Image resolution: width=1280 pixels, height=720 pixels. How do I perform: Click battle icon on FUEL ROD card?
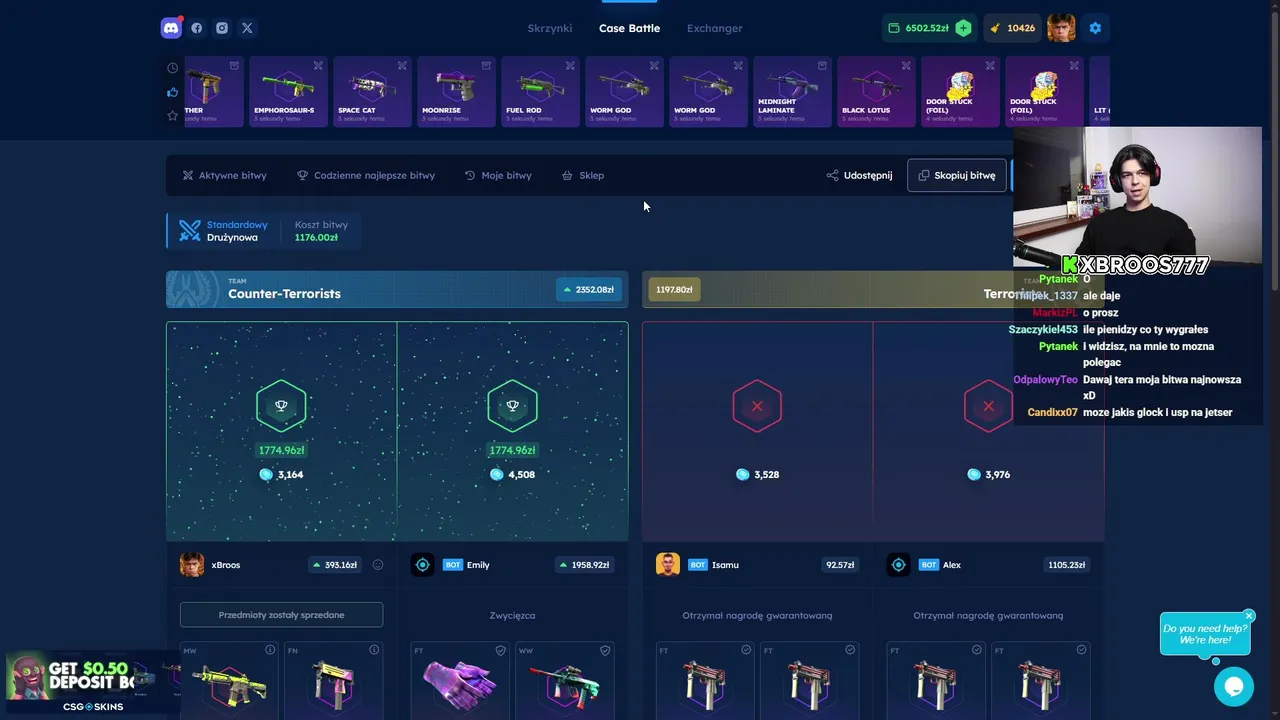(570, 66)
